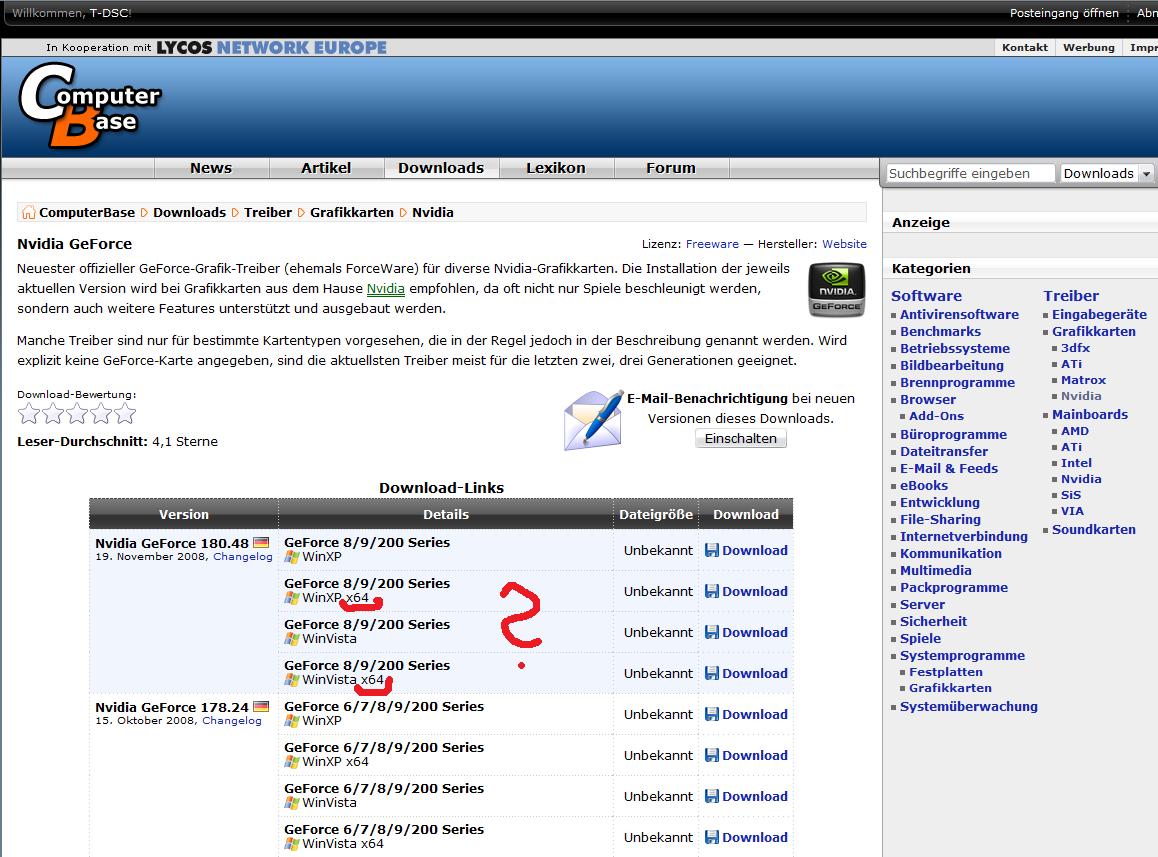Click the floppy icon for 178.24 WinVista download
1158x857 pixels.
(x=711, y=796)
